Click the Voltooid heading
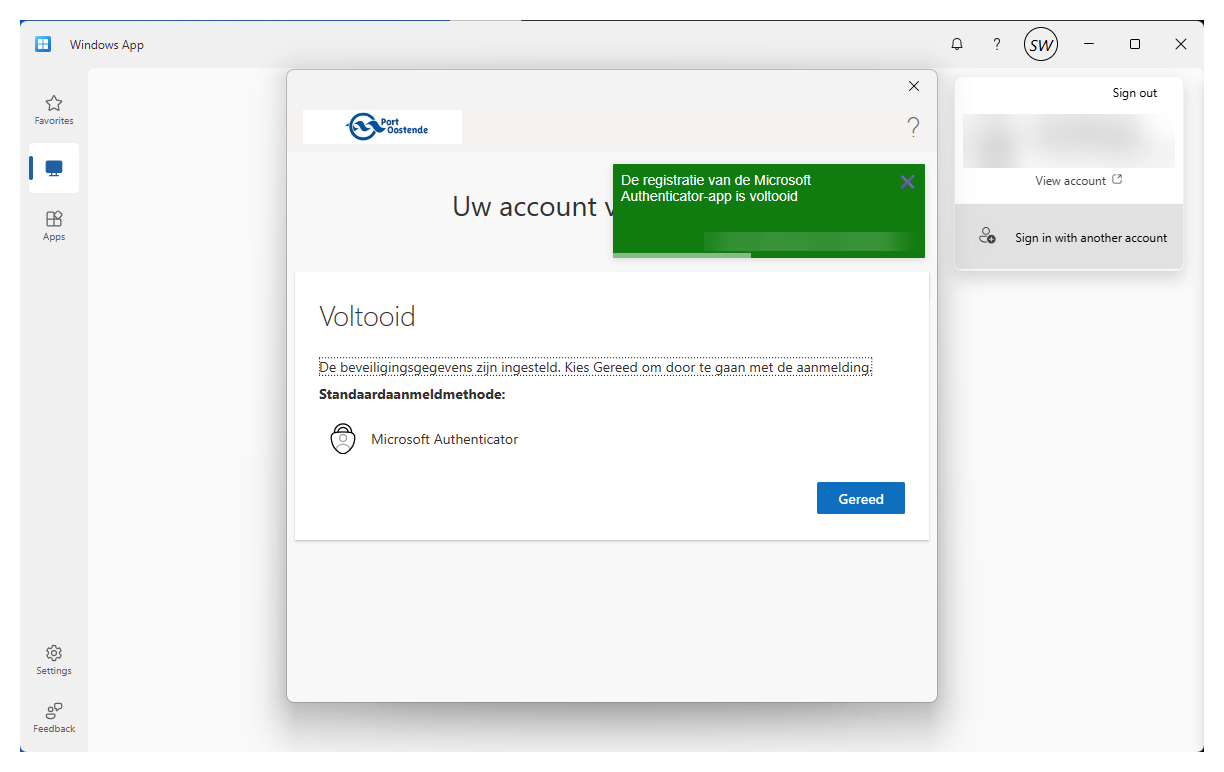This screenshot has width=1224, height=772. coord(367,317)
